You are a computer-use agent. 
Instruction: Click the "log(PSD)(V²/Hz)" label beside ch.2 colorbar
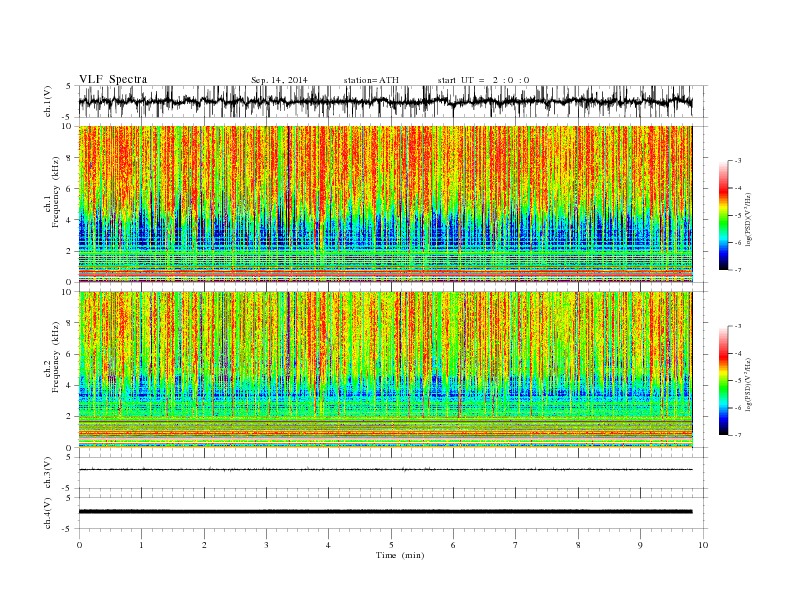[x=749, y=384]
